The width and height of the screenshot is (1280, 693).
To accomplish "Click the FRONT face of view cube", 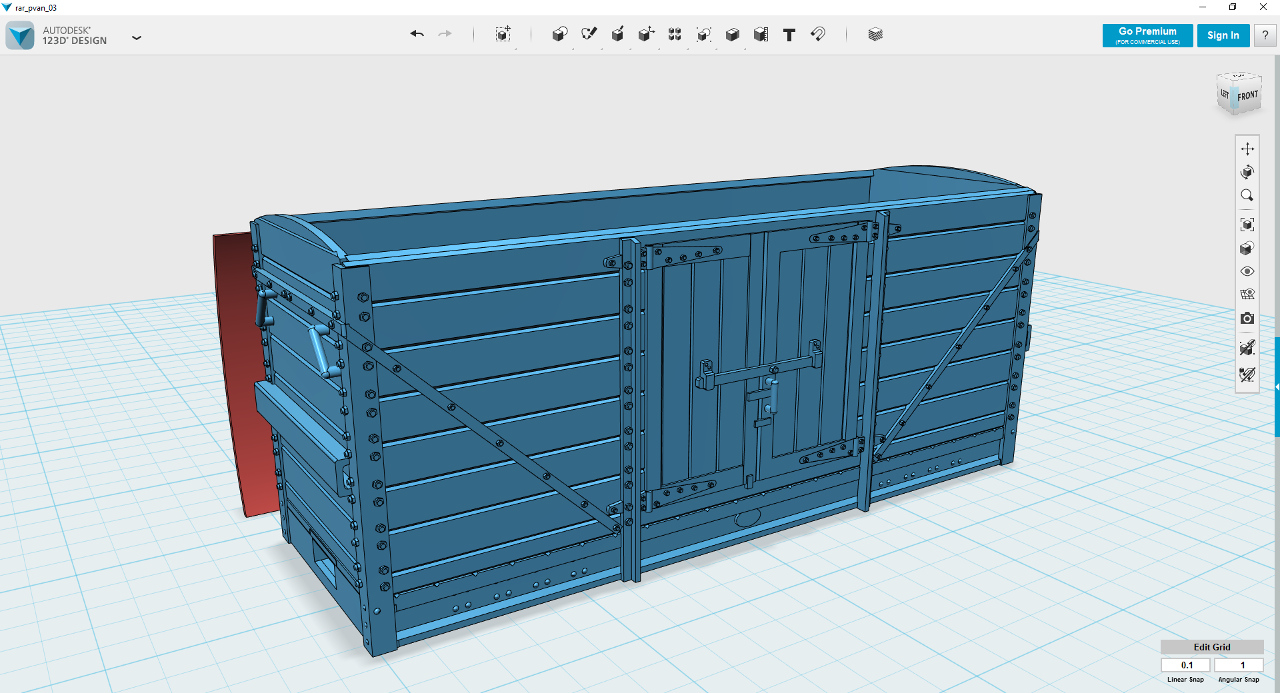I will coord(1247,97).
